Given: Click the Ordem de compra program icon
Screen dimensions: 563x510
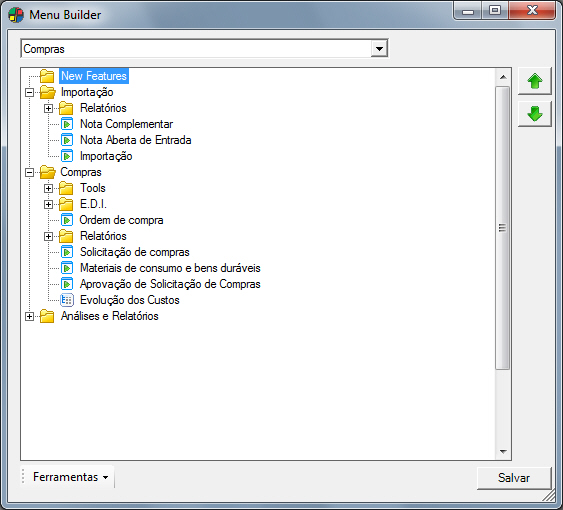Looking at the screenshot, I should 67,220.
